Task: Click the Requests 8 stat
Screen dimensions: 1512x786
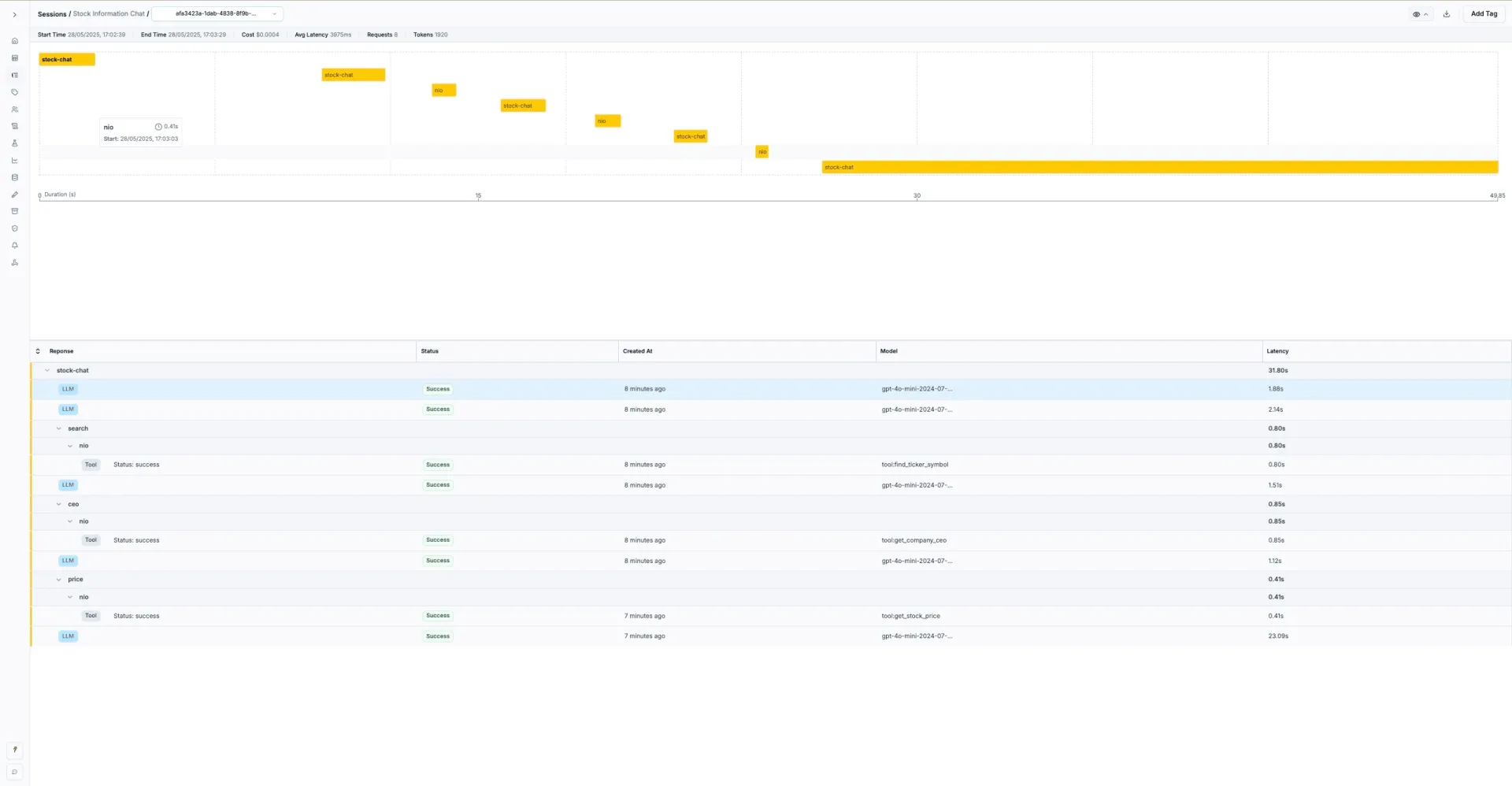Action: 382,35
